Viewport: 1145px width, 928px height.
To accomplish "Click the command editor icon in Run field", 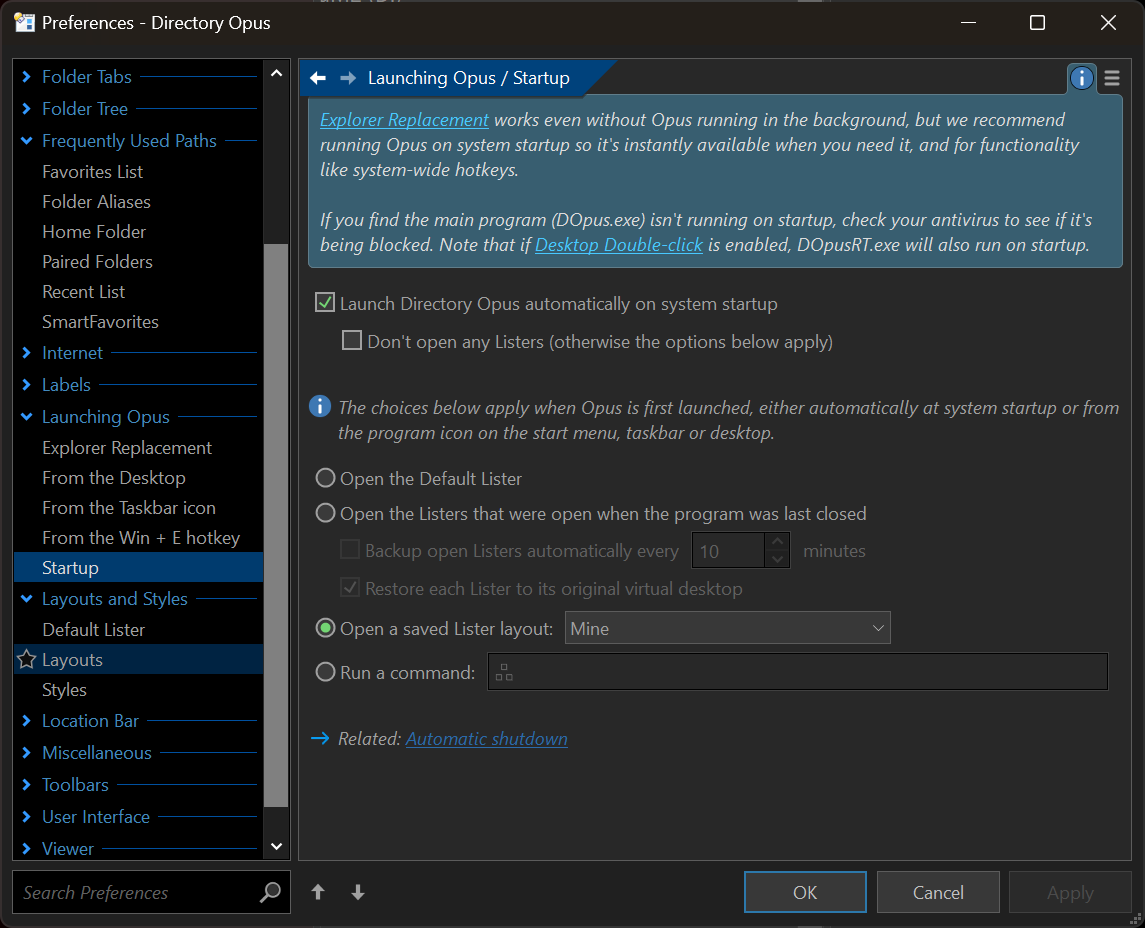I will click(504, 672).
